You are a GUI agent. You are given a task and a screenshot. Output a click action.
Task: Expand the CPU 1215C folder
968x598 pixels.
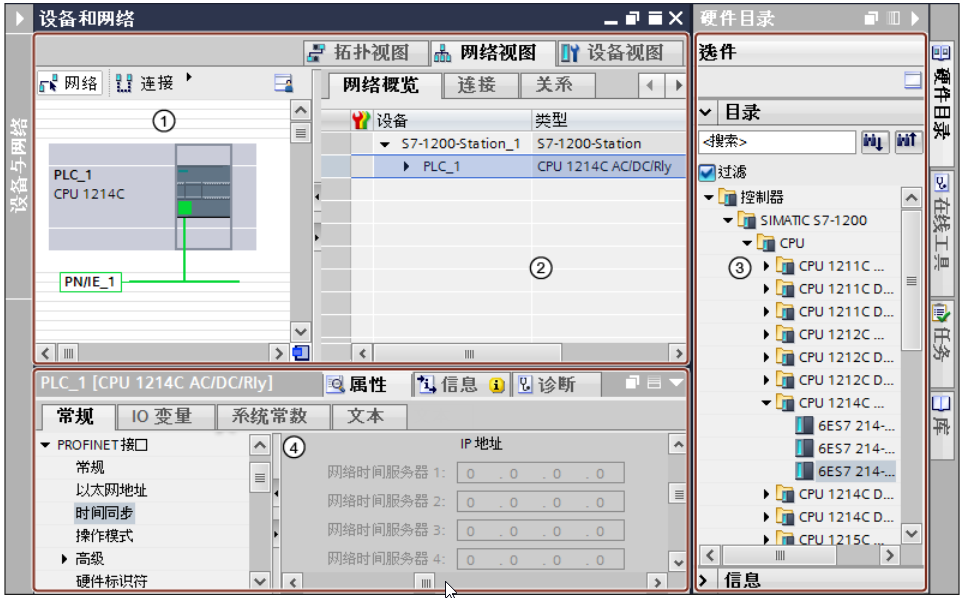pos(766,539)
